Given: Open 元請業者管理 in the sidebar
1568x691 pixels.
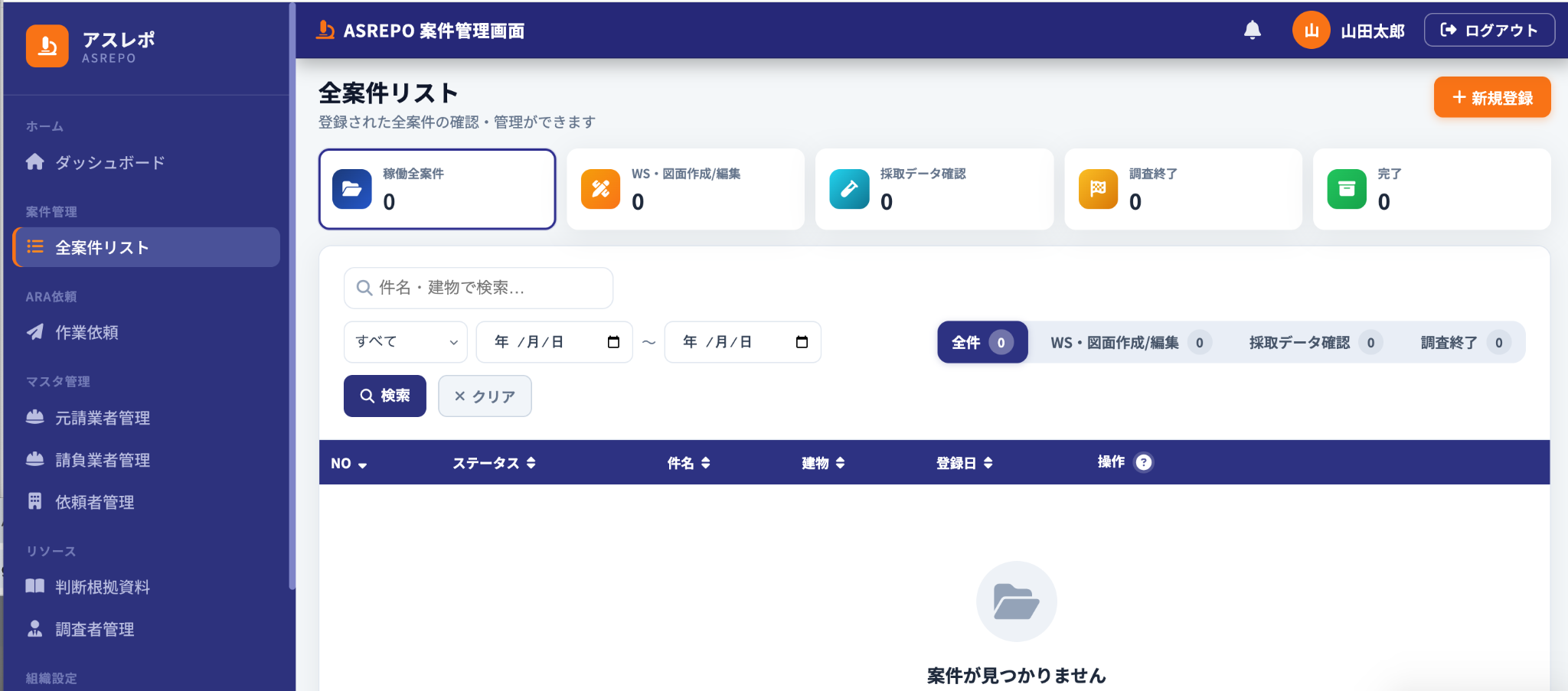Looking at the screenshot, I should (x=145, y=418).
